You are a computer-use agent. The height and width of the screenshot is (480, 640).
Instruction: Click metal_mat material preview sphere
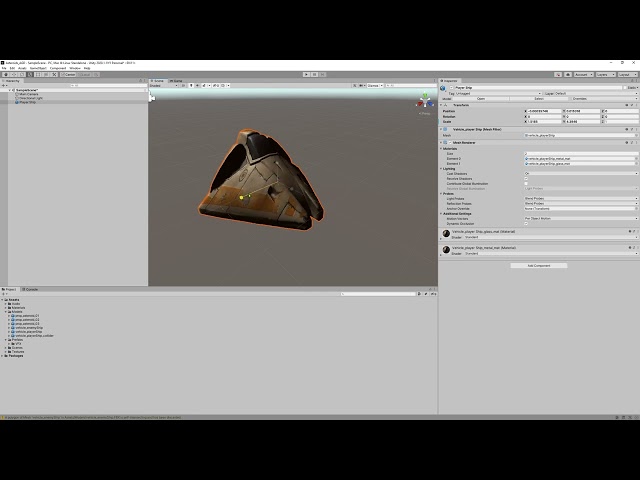446,249
